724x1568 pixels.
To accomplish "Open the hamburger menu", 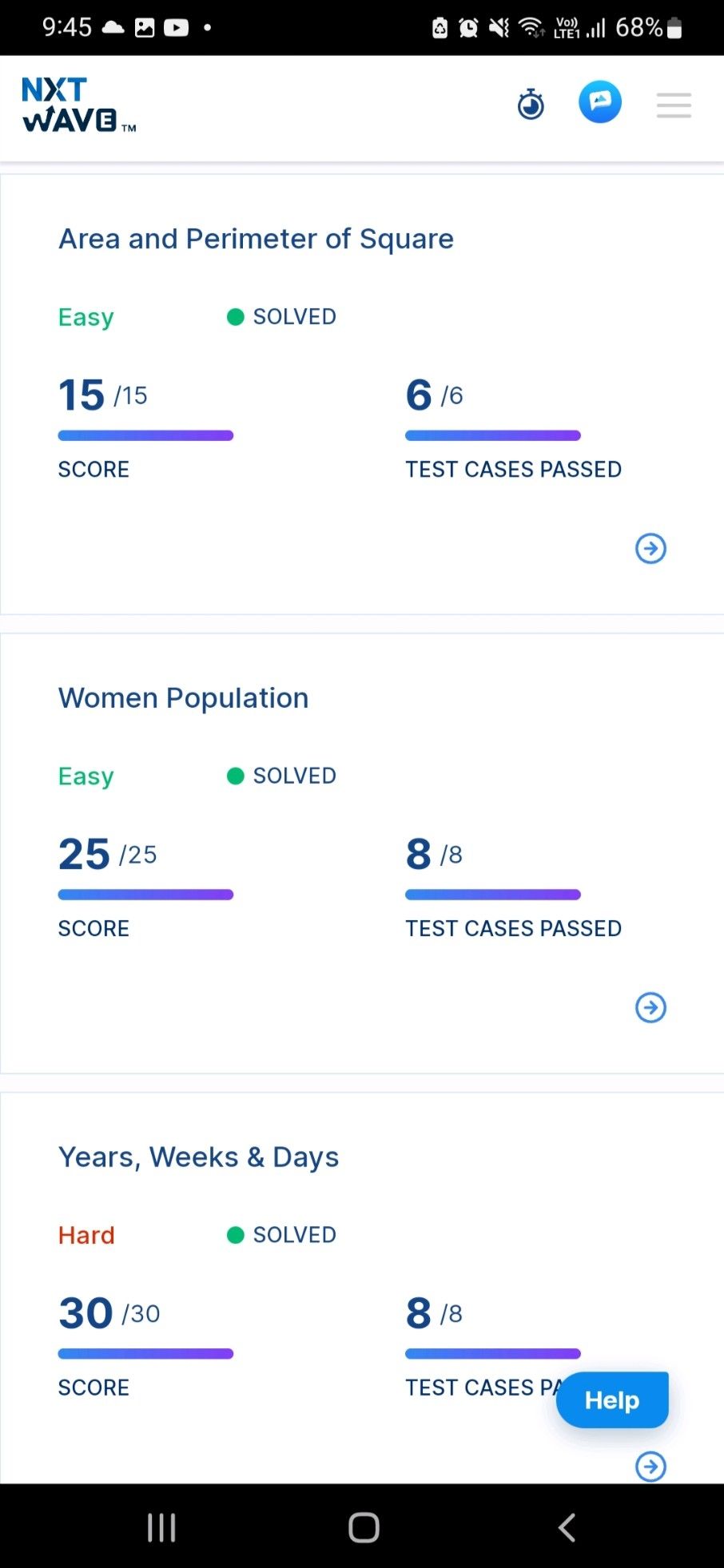I will [x=674, y=105].
